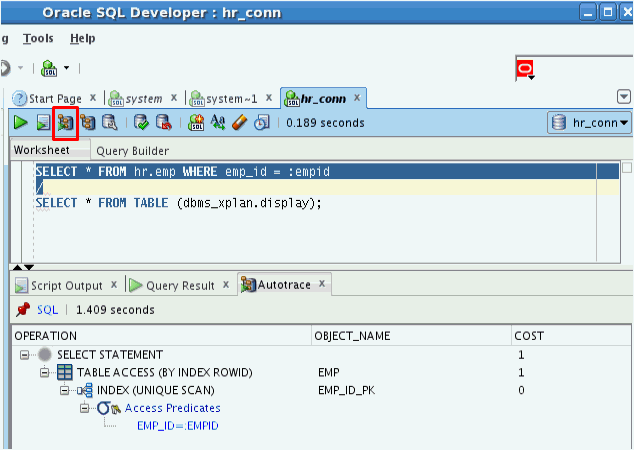This screenshot has width=634, height=450.
Task: Collapse the Access Predicates node
Action: point(84,408)
